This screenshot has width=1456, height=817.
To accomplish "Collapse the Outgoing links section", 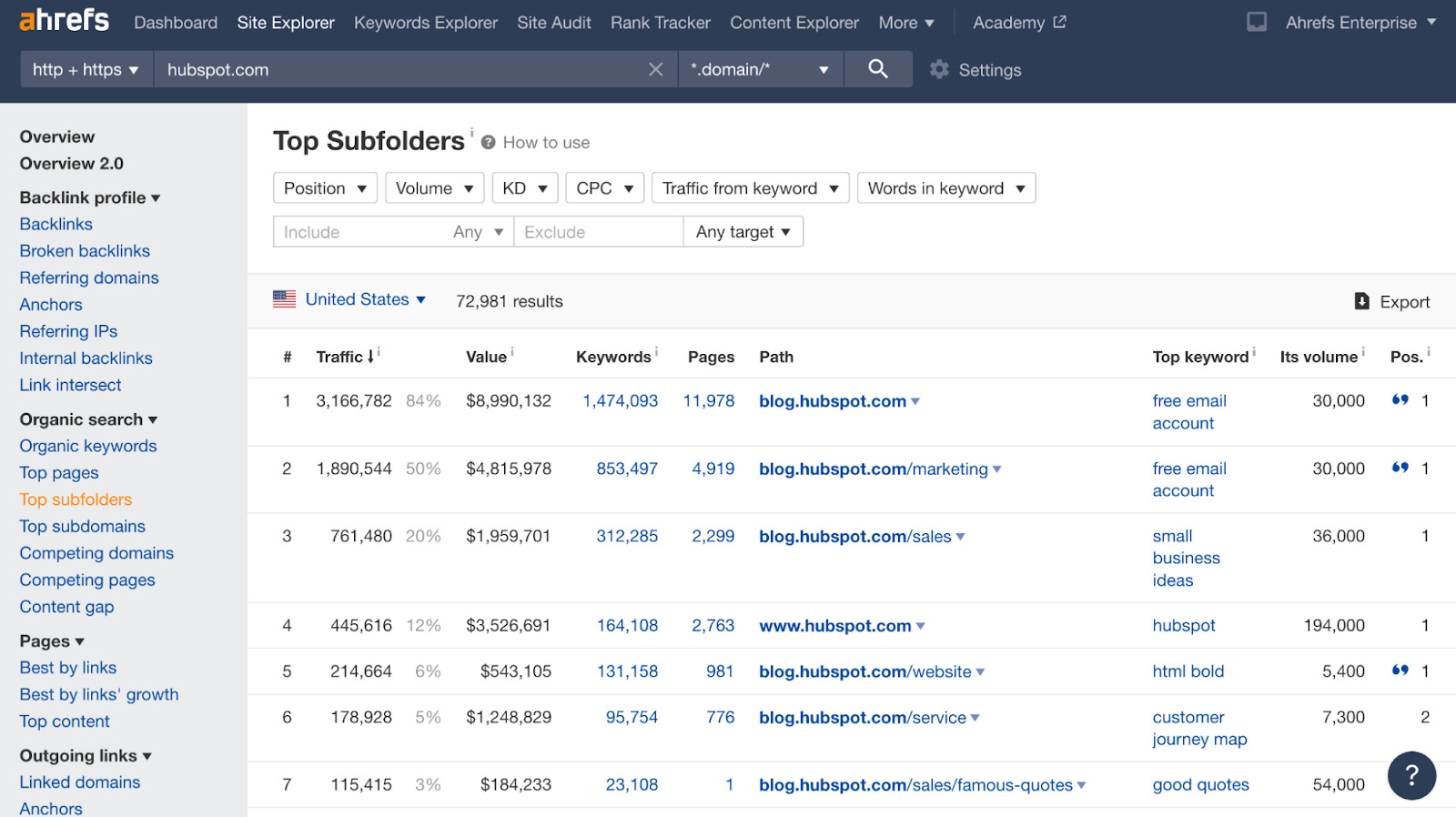I will (x=86, y=756).
